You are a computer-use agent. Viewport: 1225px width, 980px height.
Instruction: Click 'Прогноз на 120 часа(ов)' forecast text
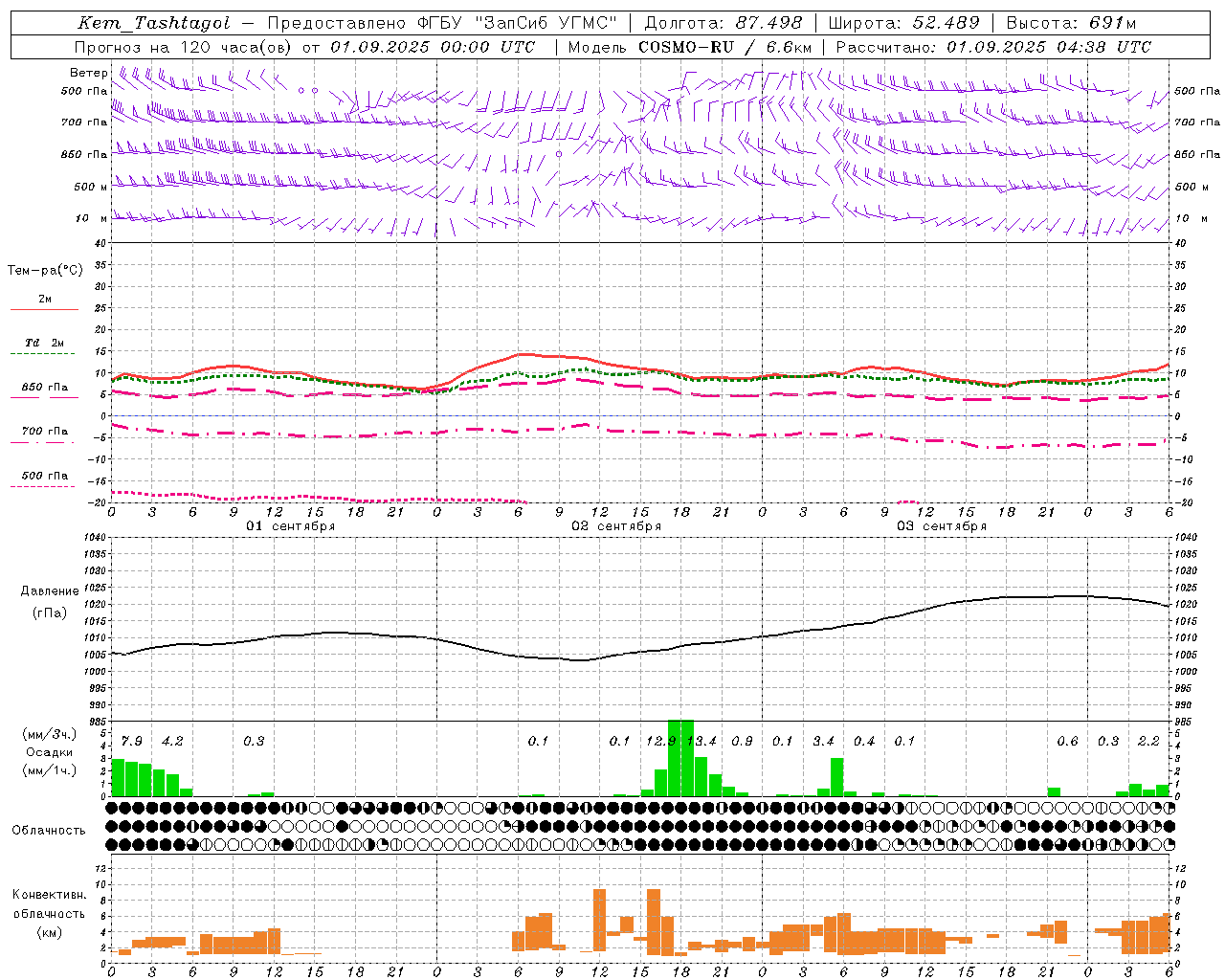click(x=184, y=47)
